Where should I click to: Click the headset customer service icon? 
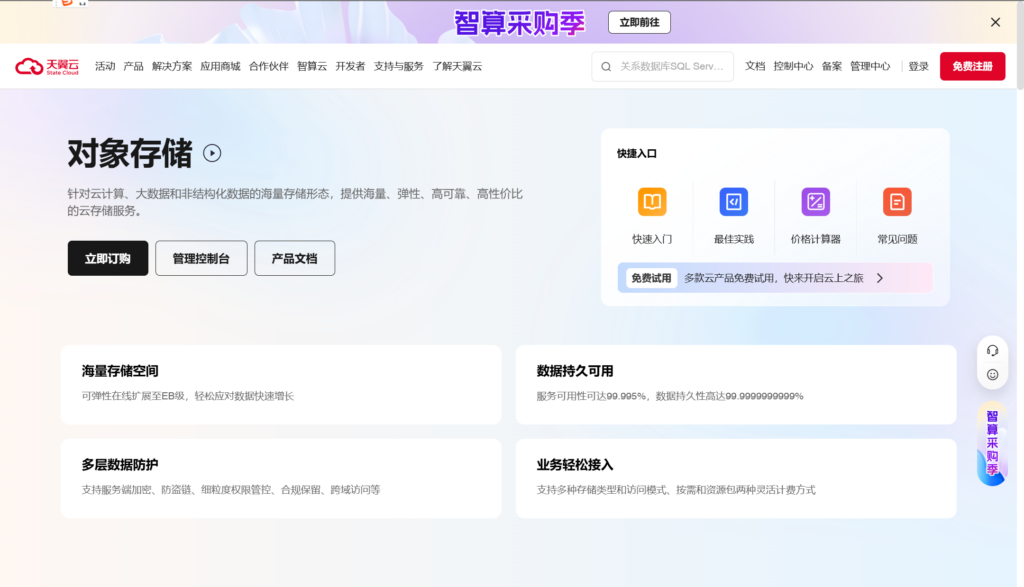point(992,350)
